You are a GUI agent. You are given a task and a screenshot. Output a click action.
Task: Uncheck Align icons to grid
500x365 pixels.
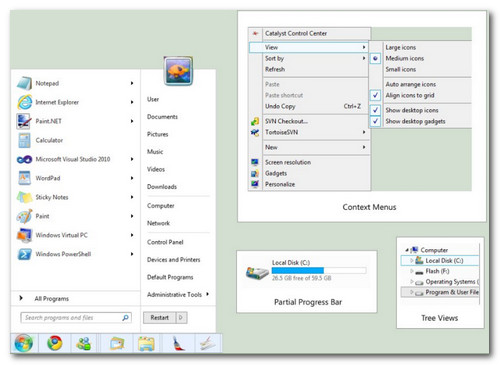375,95
